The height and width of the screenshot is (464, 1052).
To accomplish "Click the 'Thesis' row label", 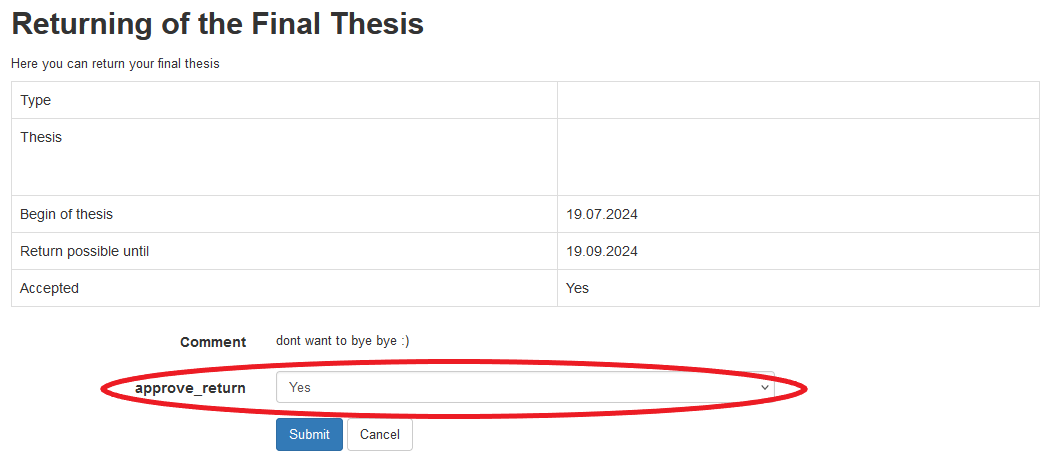I will coord(41,137).
